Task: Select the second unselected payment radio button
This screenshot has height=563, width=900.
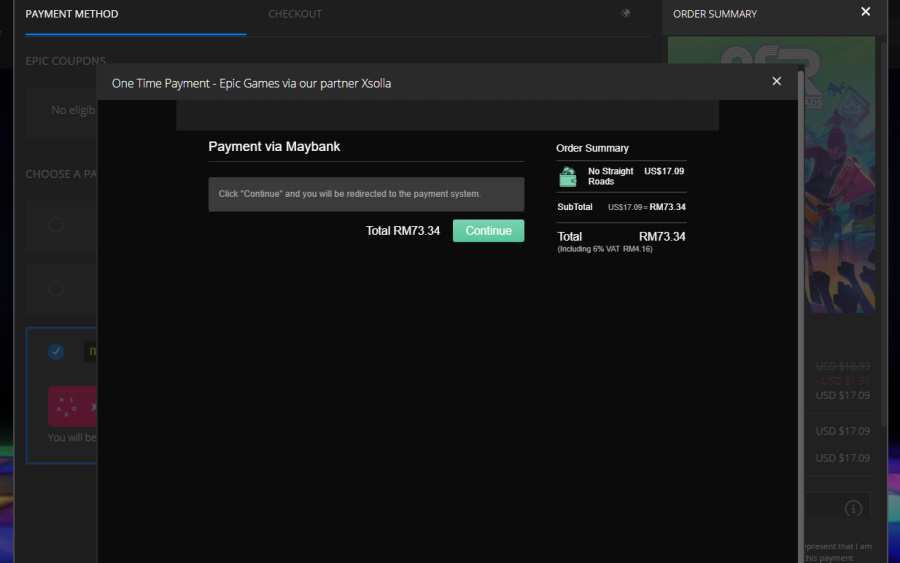Action: [x=56, y=289]
